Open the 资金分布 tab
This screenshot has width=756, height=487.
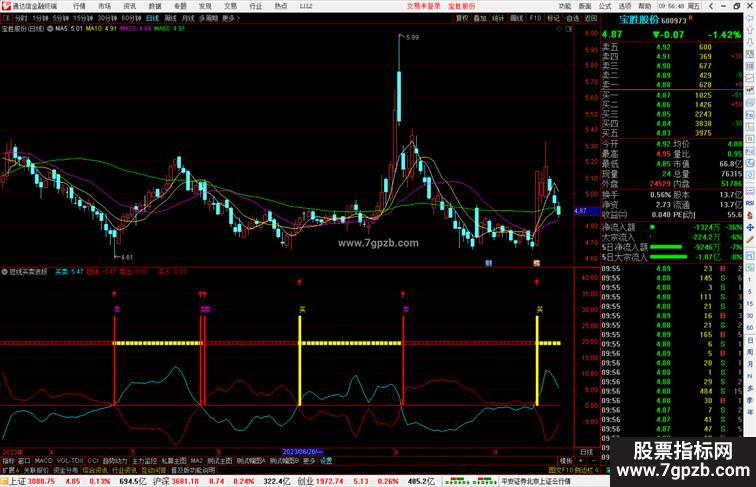66,470
